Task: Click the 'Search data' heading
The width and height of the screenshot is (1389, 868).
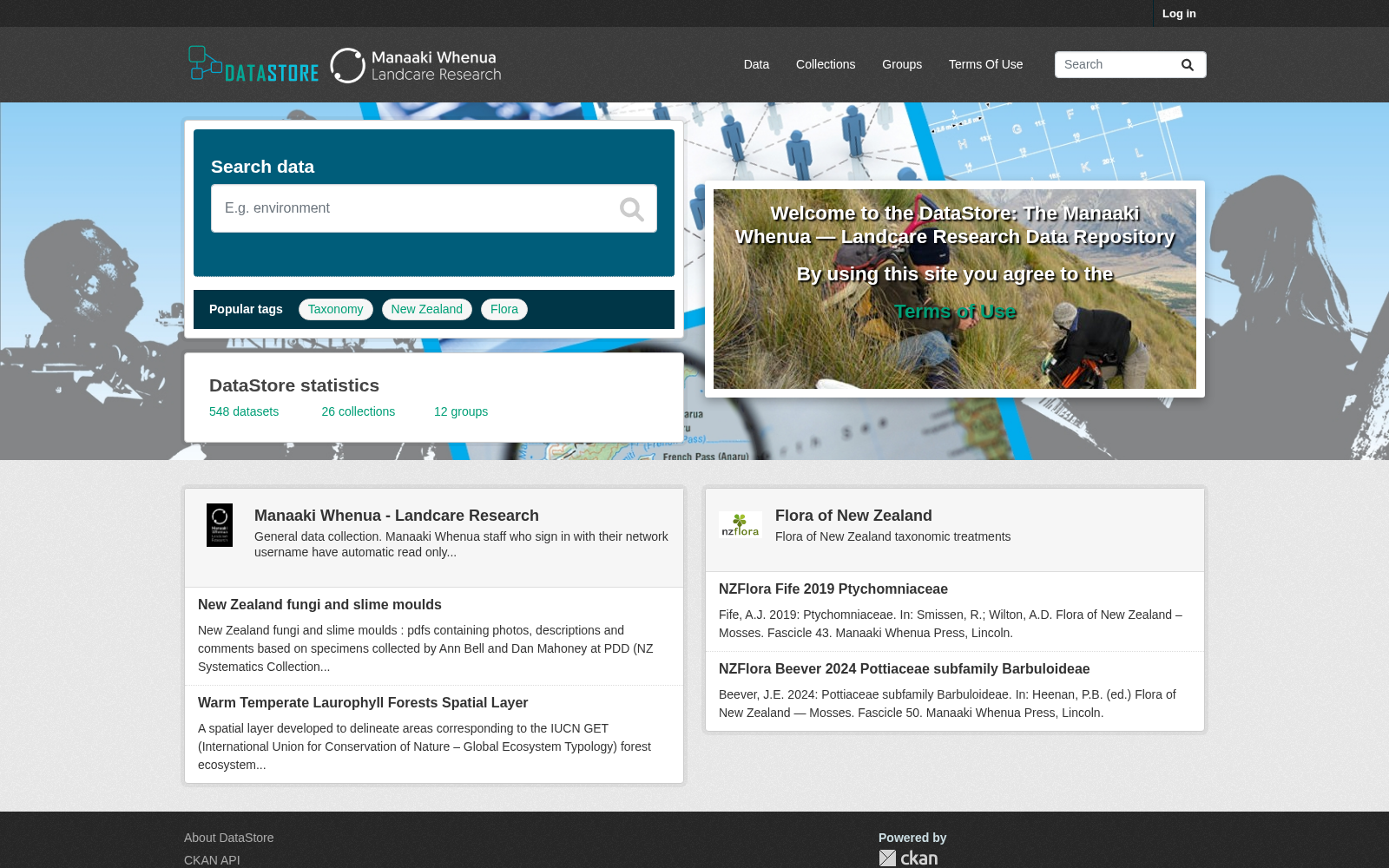Action: tap(262, 167)
